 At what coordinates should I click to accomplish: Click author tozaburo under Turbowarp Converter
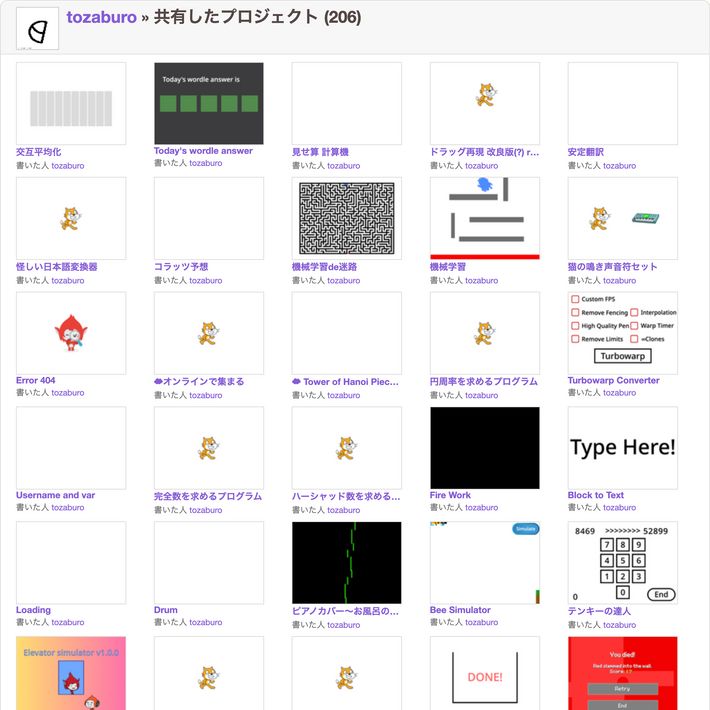coord(619,393)
